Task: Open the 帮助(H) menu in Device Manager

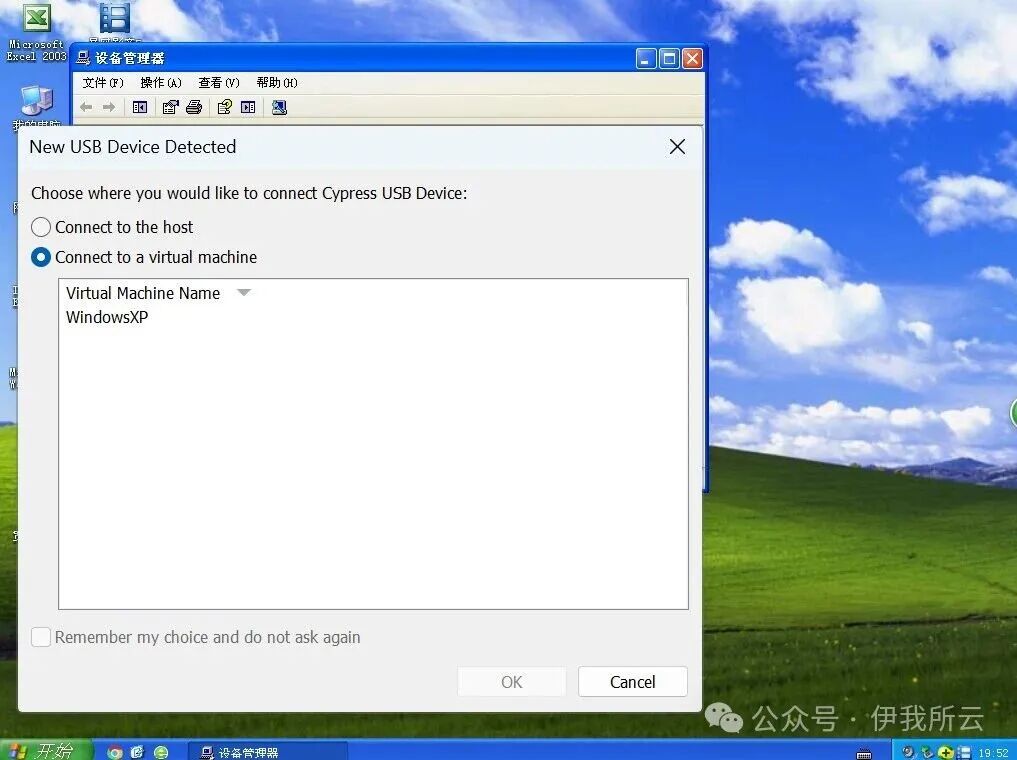Action: [x=277, y=82]
